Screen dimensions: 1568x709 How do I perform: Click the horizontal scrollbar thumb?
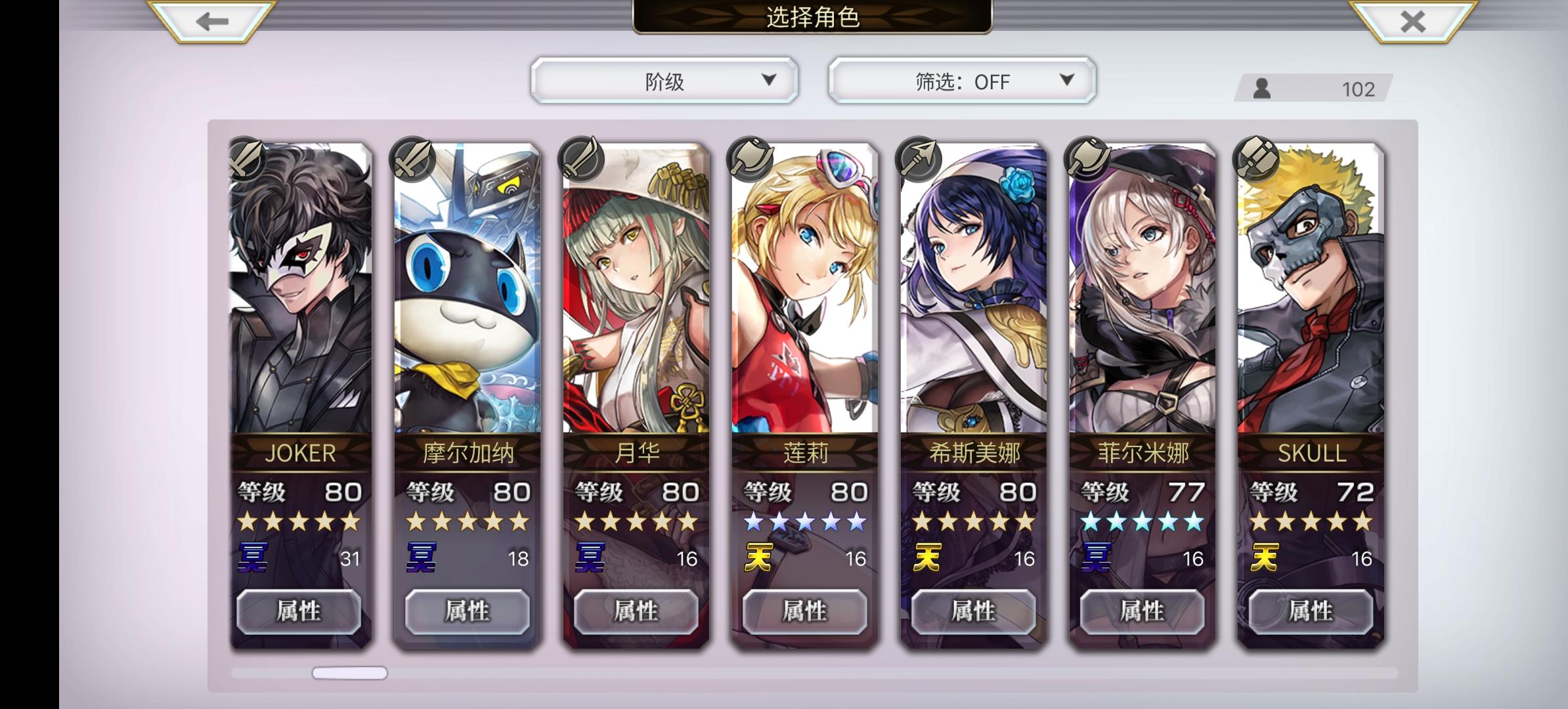point(349,673)
